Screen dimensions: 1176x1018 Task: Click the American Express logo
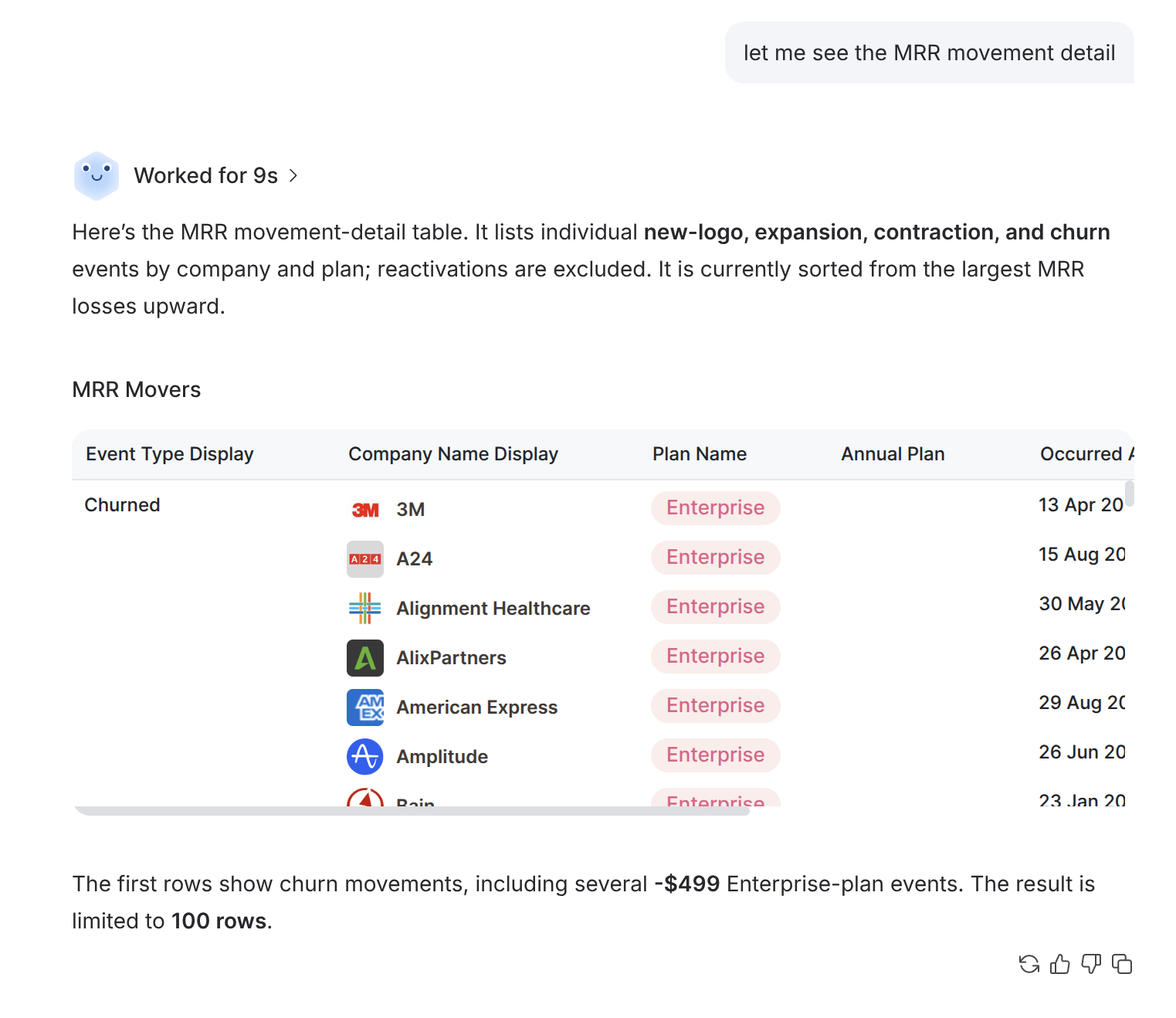(365, 708)
